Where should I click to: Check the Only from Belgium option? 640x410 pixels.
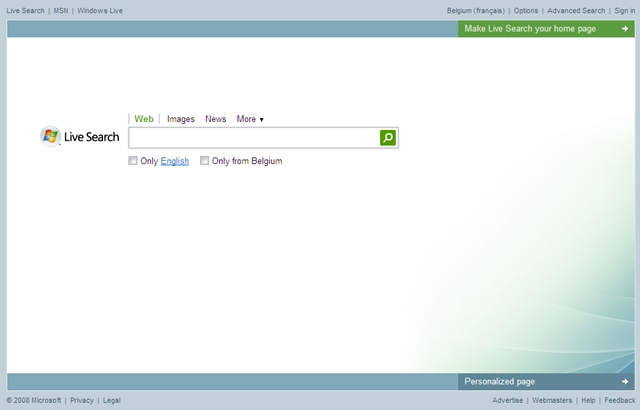pyautogui.click(x=205, y=161)
